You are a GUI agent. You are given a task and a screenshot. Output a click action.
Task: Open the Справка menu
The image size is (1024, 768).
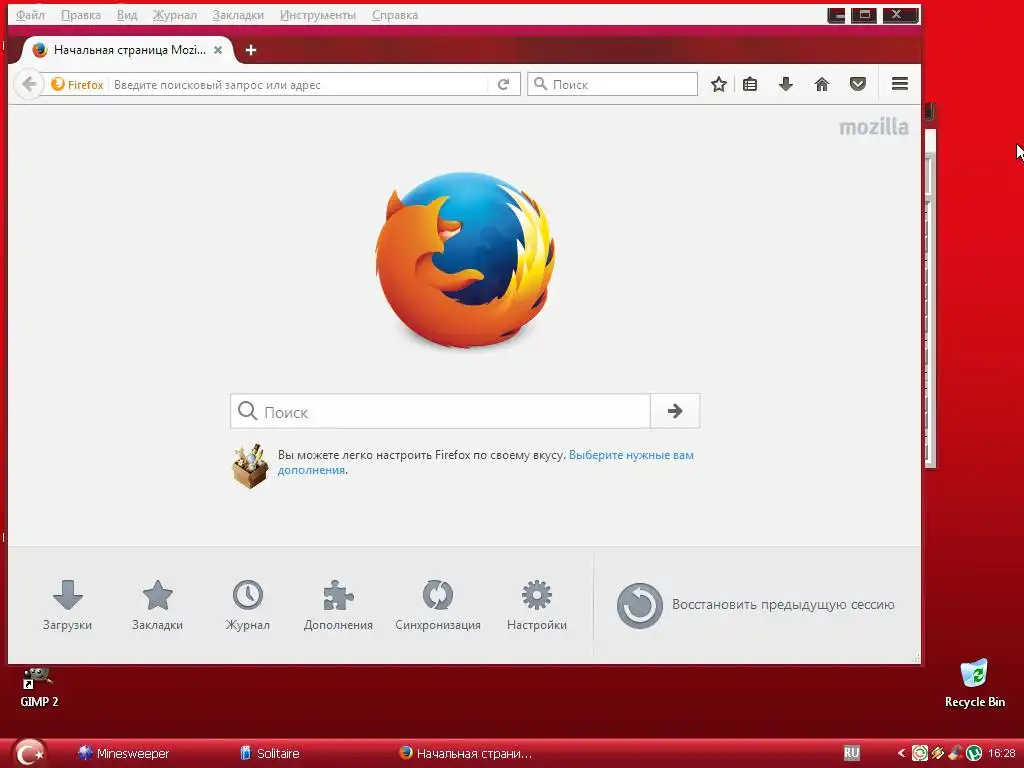point(394,15)
